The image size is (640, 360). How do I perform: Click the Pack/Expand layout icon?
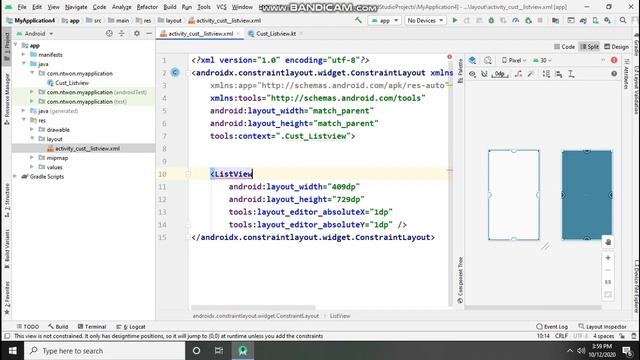point(546,74)
